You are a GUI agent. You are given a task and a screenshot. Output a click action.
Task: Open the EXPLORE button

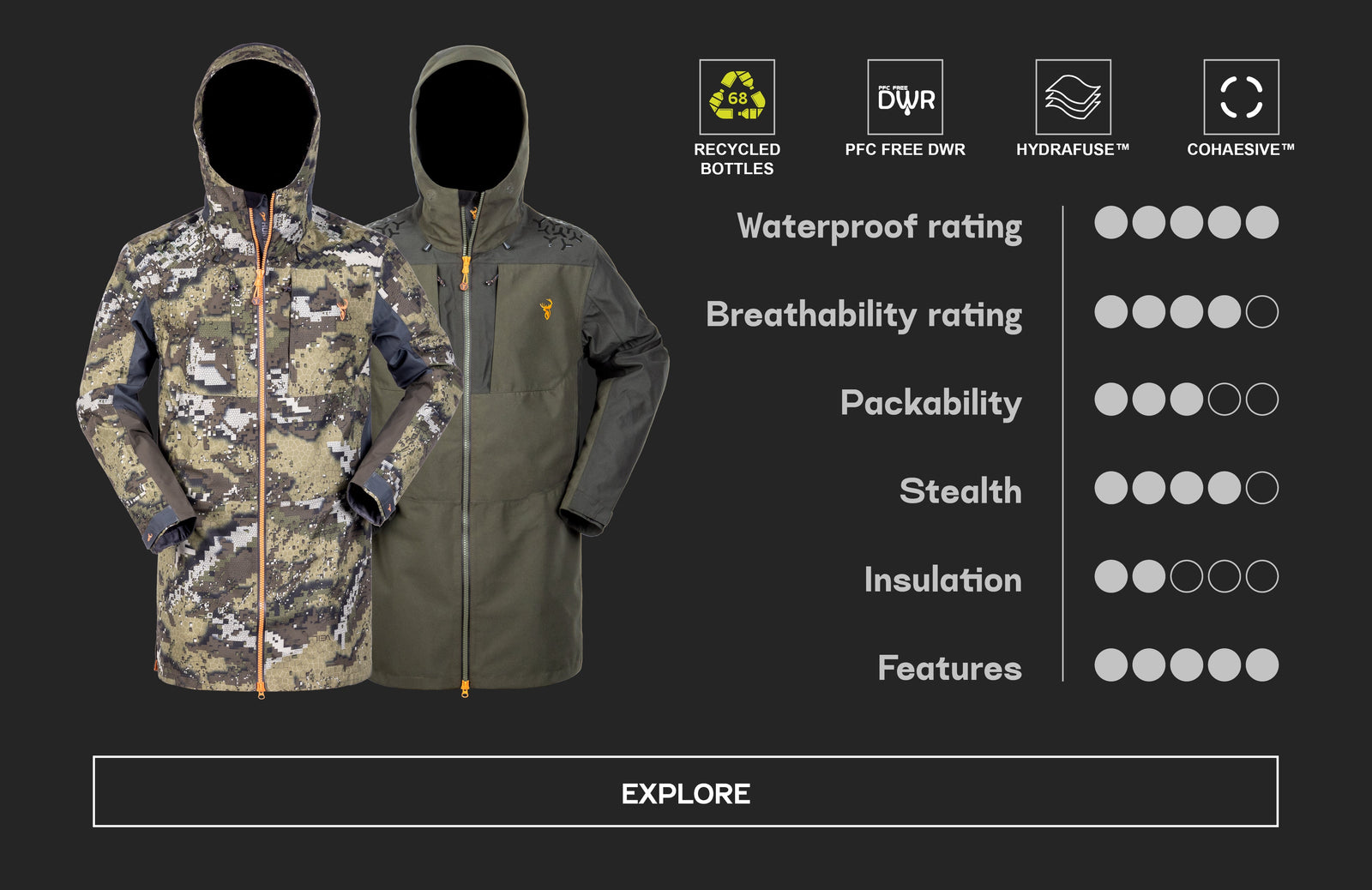pos(685,791)
